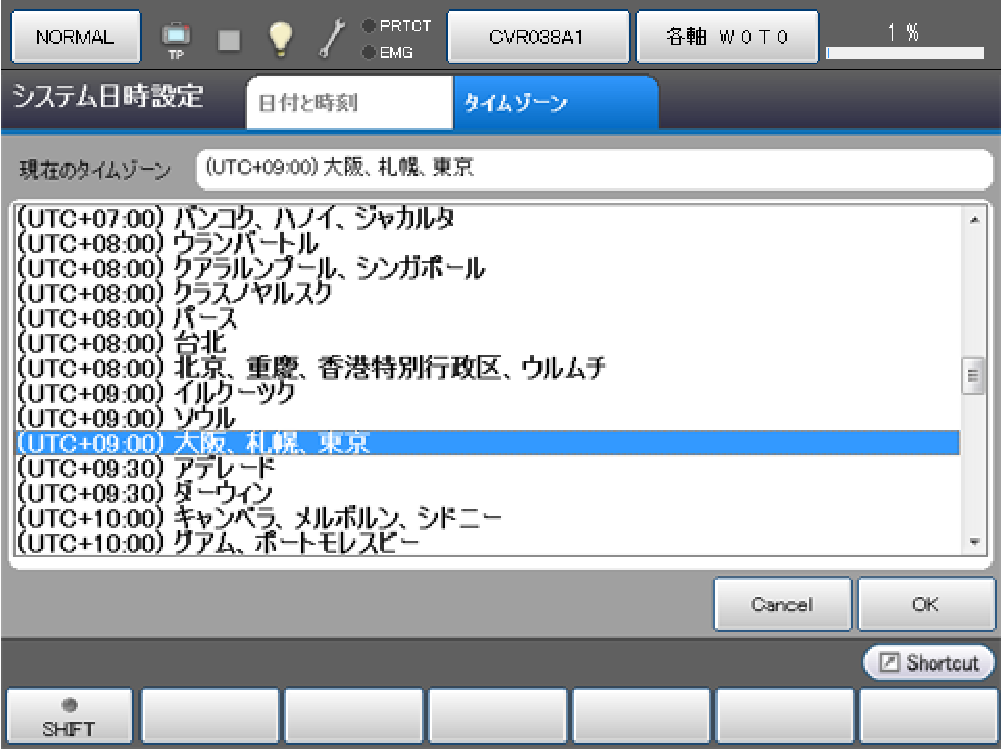
Task: Click the Cancel button
Action: pos(782,605)
